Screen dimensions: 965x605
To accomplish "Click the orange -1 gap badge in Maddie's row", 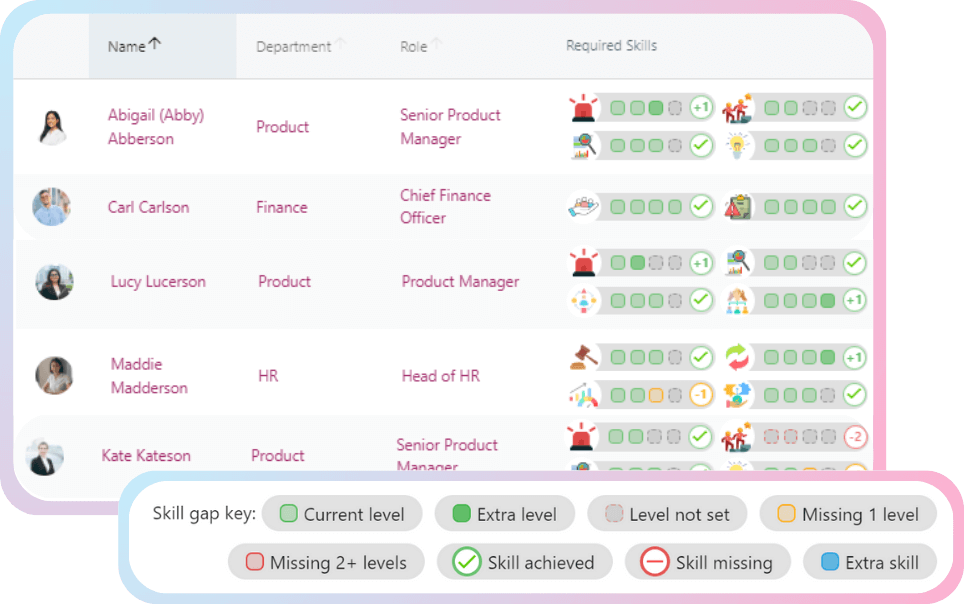I will [700, 395].
